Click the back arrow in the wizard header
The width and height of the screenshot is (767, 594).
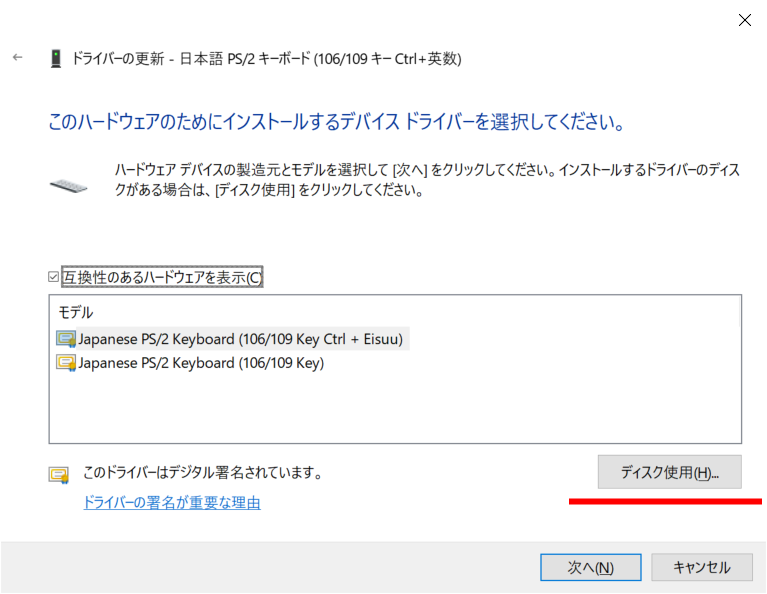[17, 58]
